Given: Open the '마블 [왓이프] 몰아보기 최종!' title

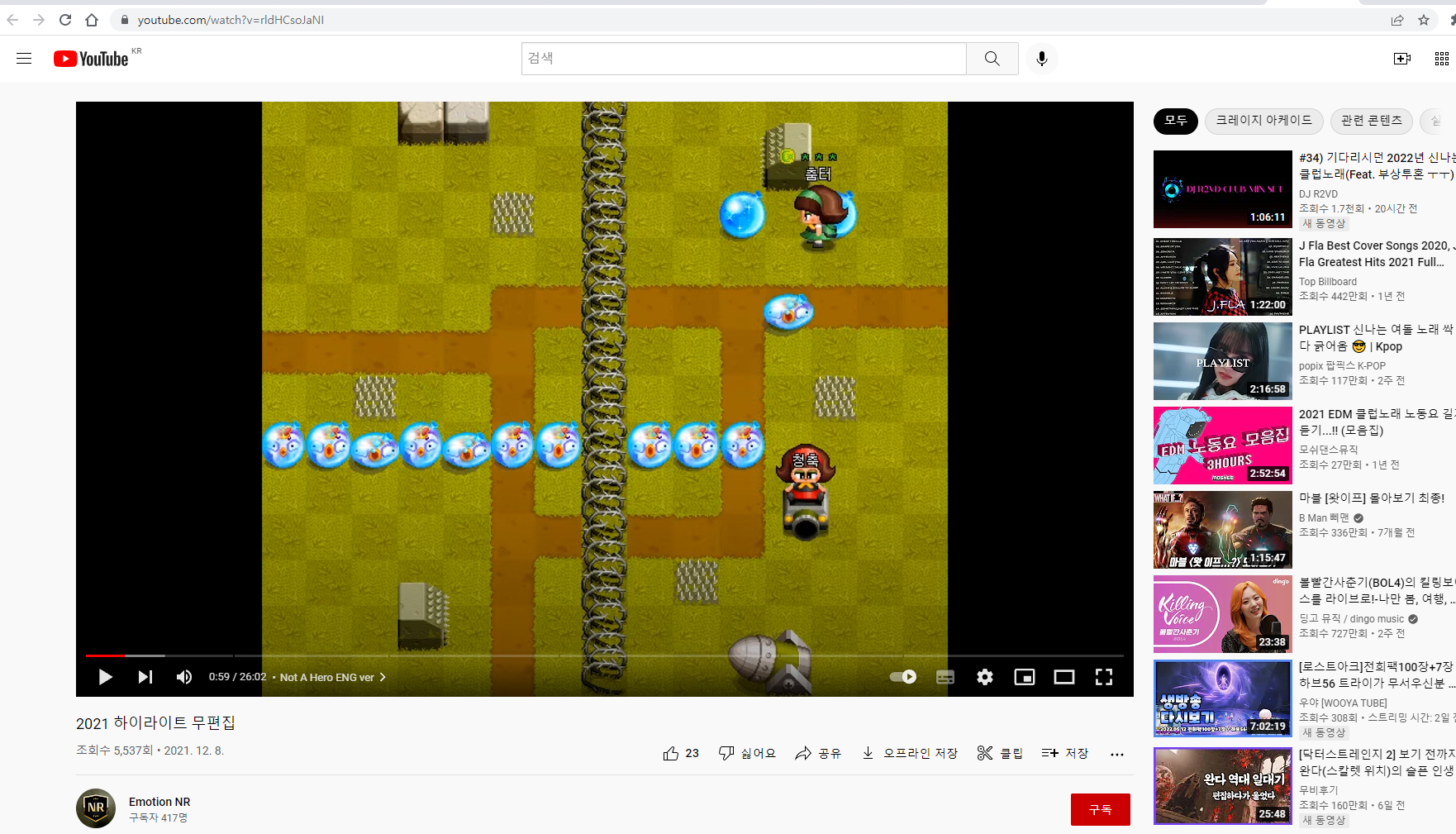Looking at the screenshot, I should click(1372, 498).
